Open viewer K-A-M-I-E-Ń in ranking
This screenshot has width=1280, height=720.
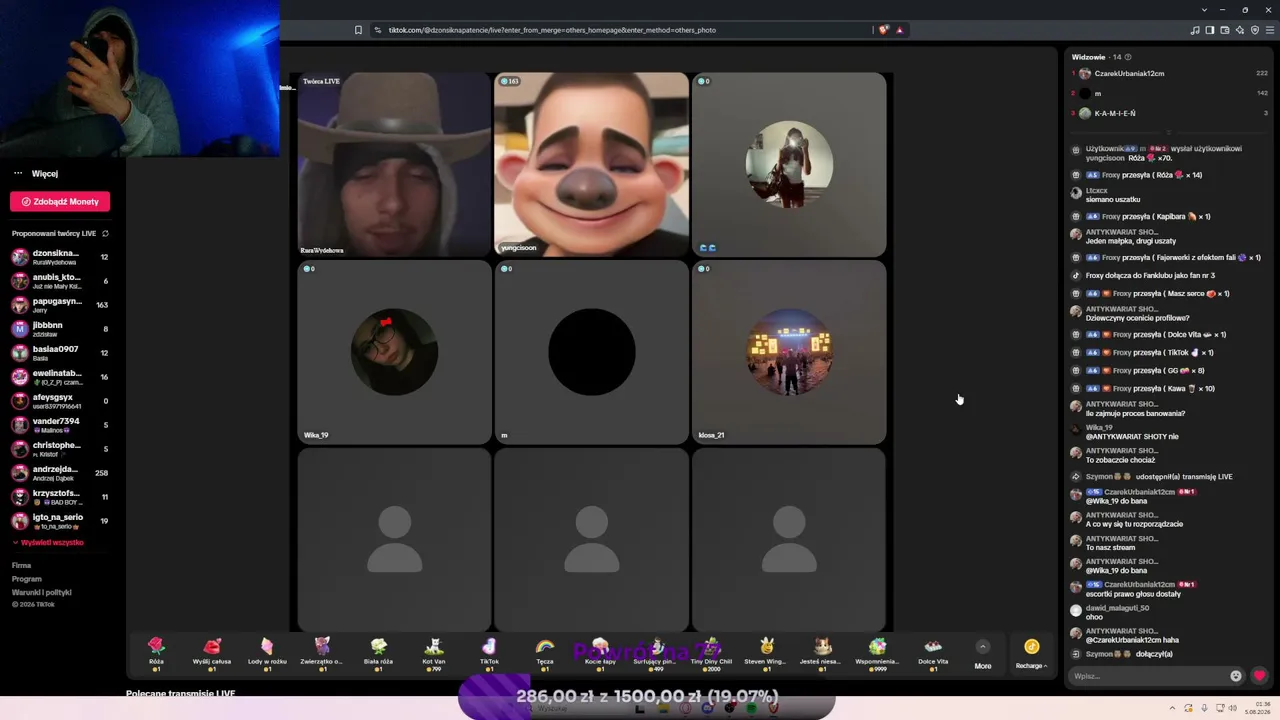click(1115, 114)
